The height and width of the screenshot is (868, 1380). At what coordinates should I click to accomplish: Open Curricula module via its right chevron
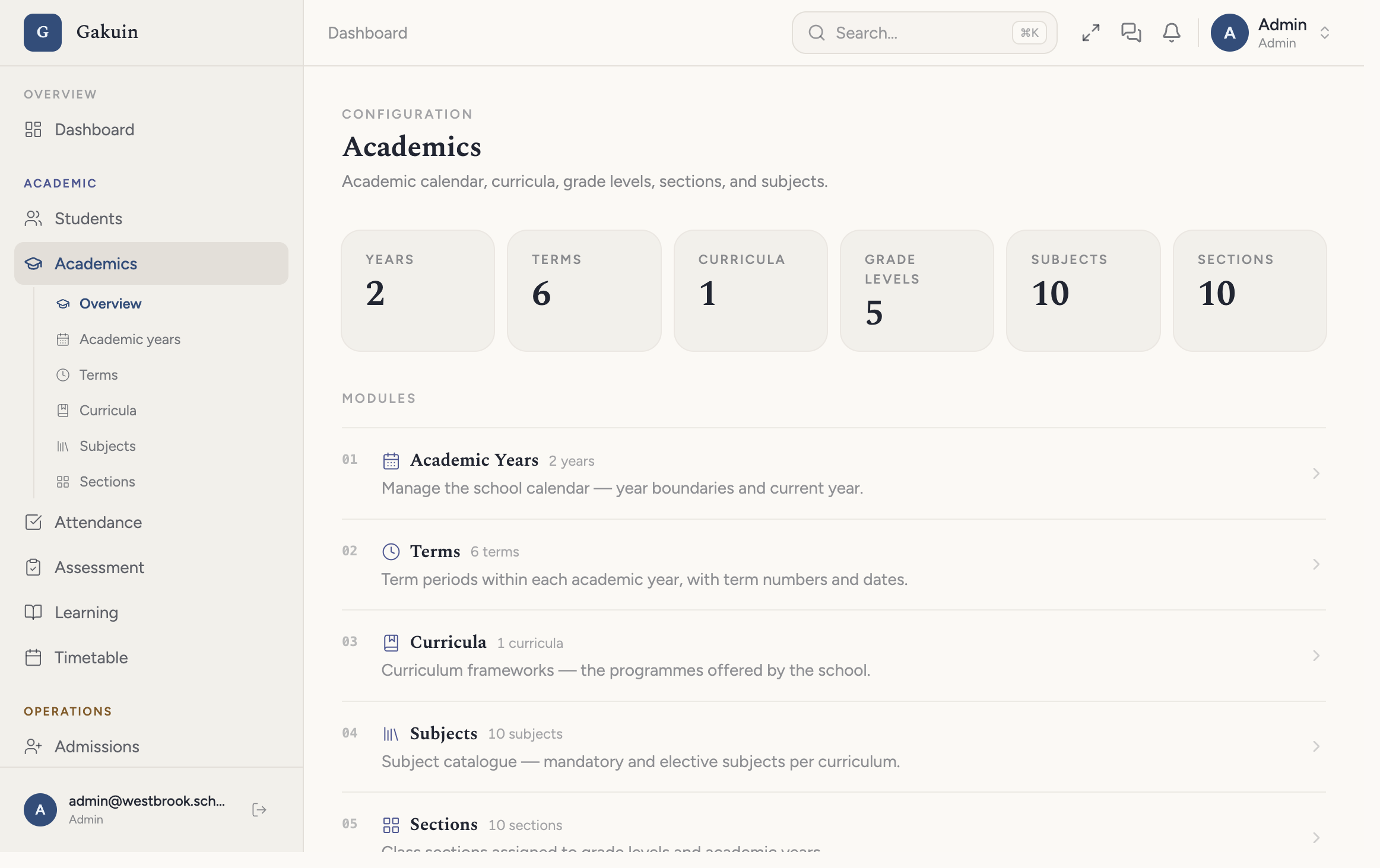point(1316,656)
